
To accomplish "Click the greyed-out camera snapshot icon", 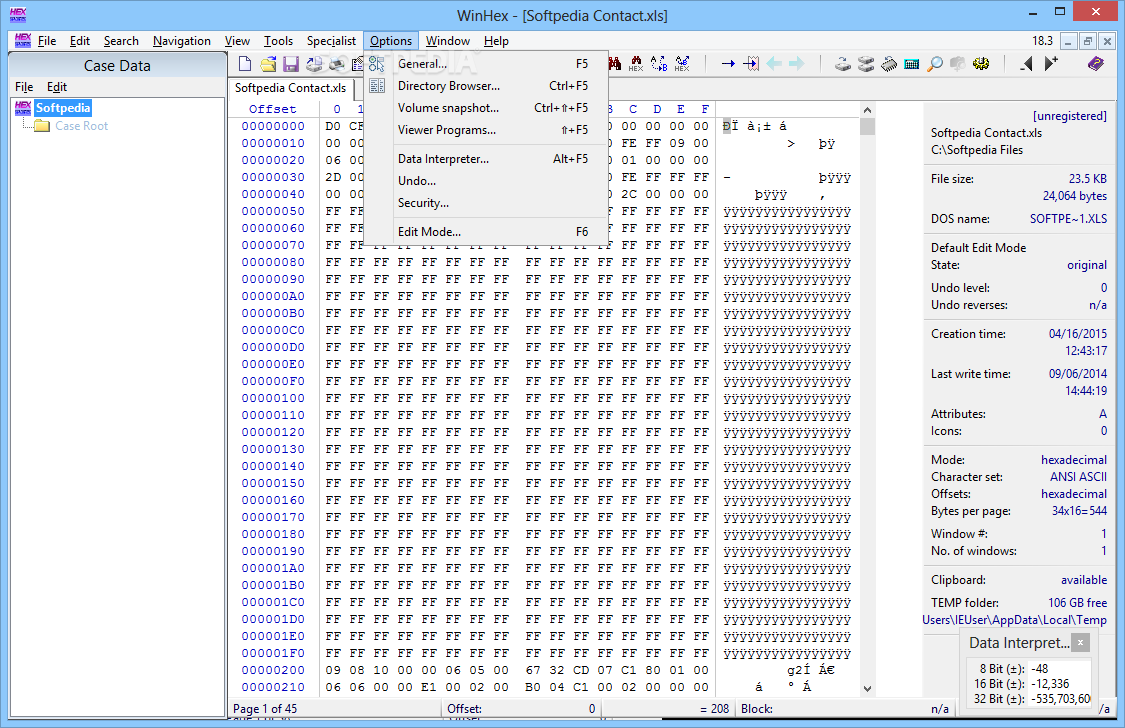I will [958, 64].
